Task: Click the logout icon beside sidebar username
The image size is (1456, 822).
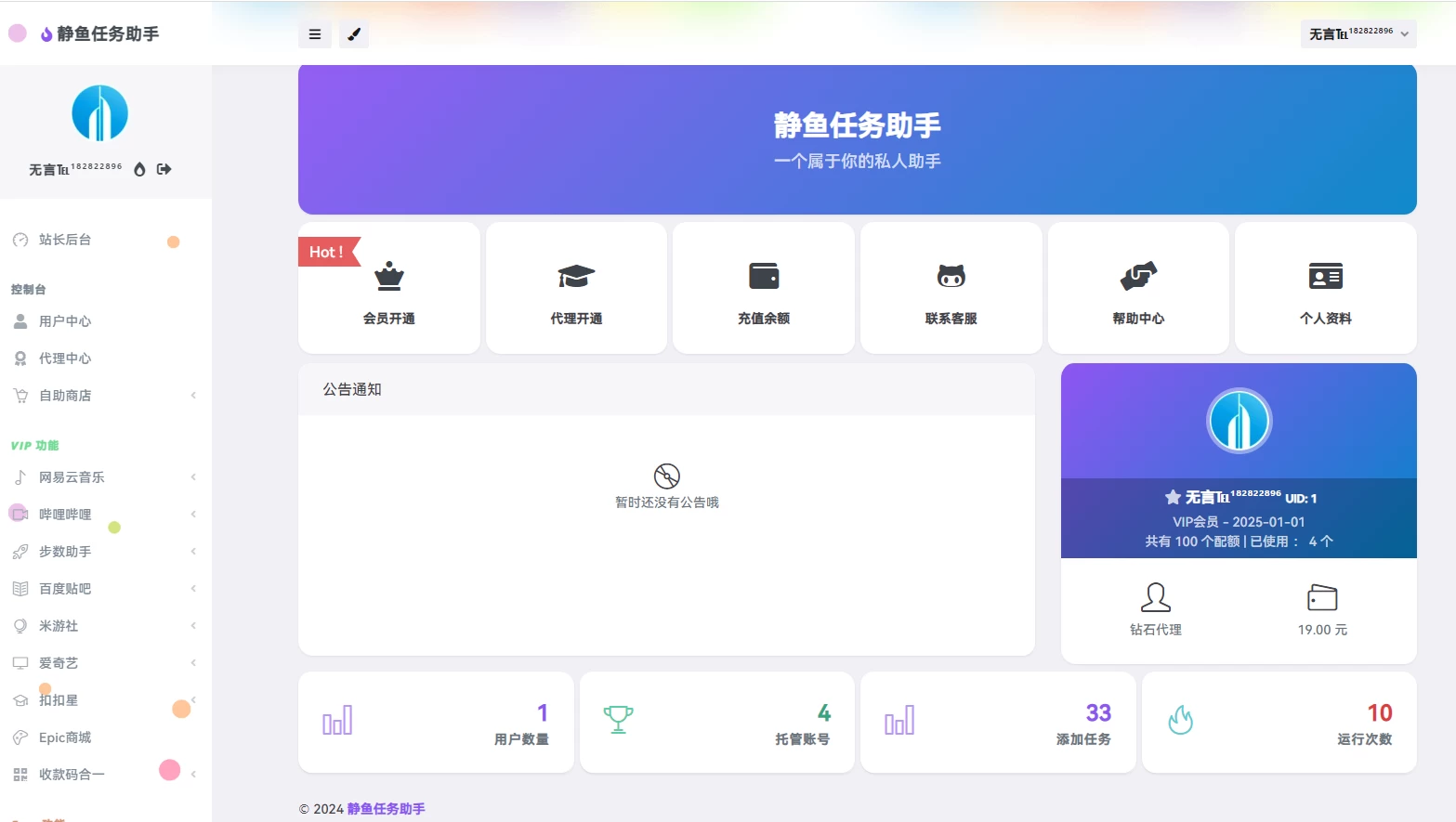Action: click(164, 169)
